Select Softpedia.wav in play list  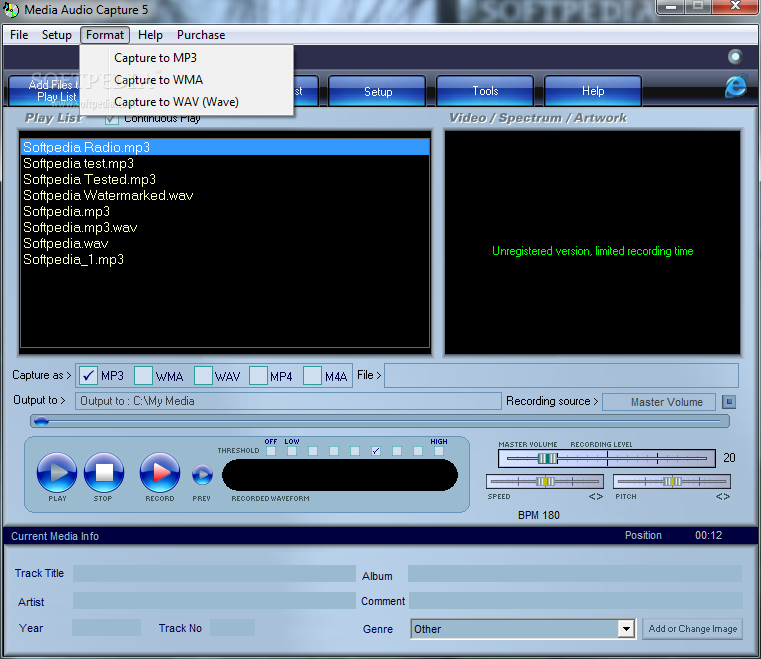[x=225, y=243]
